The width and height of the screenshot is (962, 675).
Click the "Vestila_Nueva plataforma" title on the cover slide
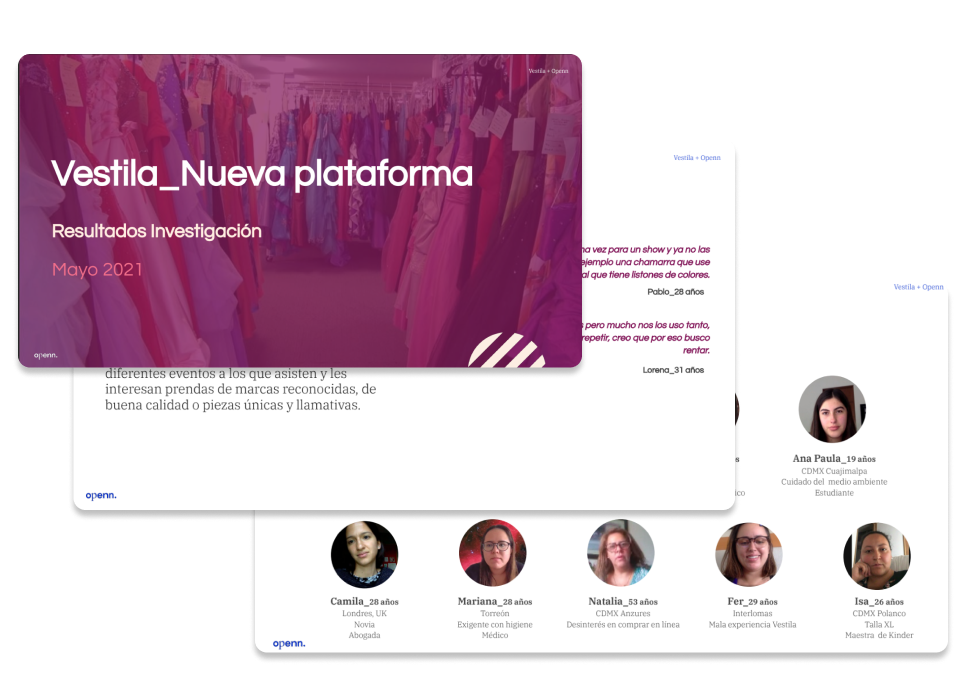point(262,174)
